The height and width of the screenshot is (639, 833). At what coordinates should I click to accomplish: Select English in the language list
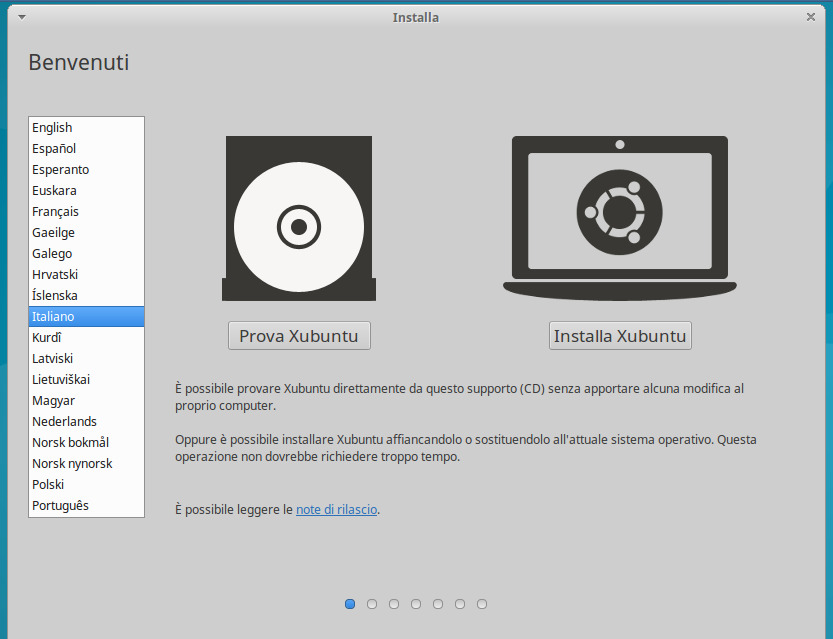[86, 127]
